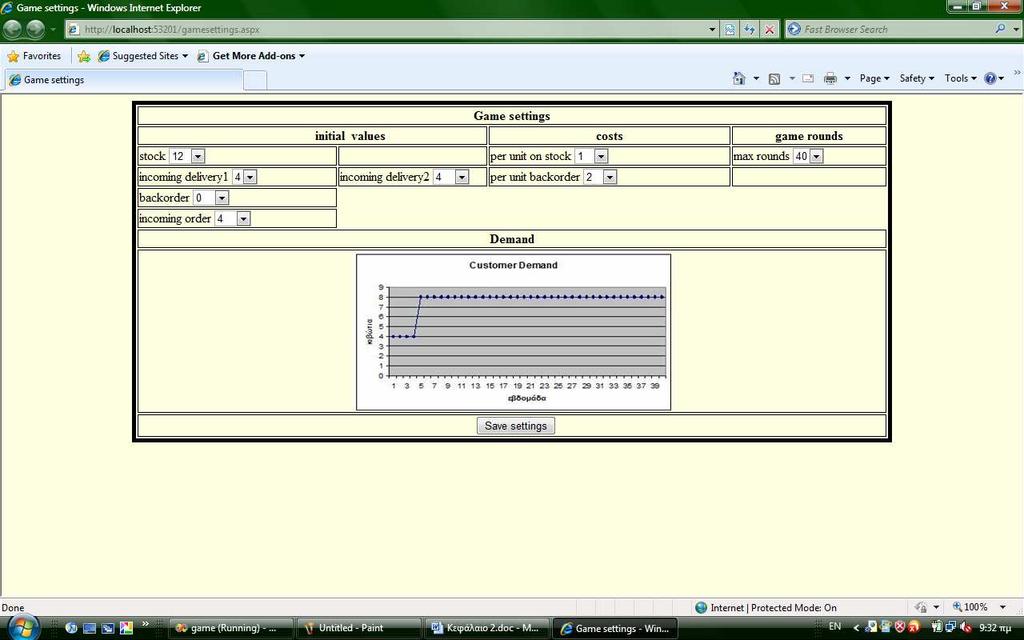The height and width of the screenshot is (640, 1024).
Task: Click the Read Mail envelope icon
Action: (x=808, y=78)
